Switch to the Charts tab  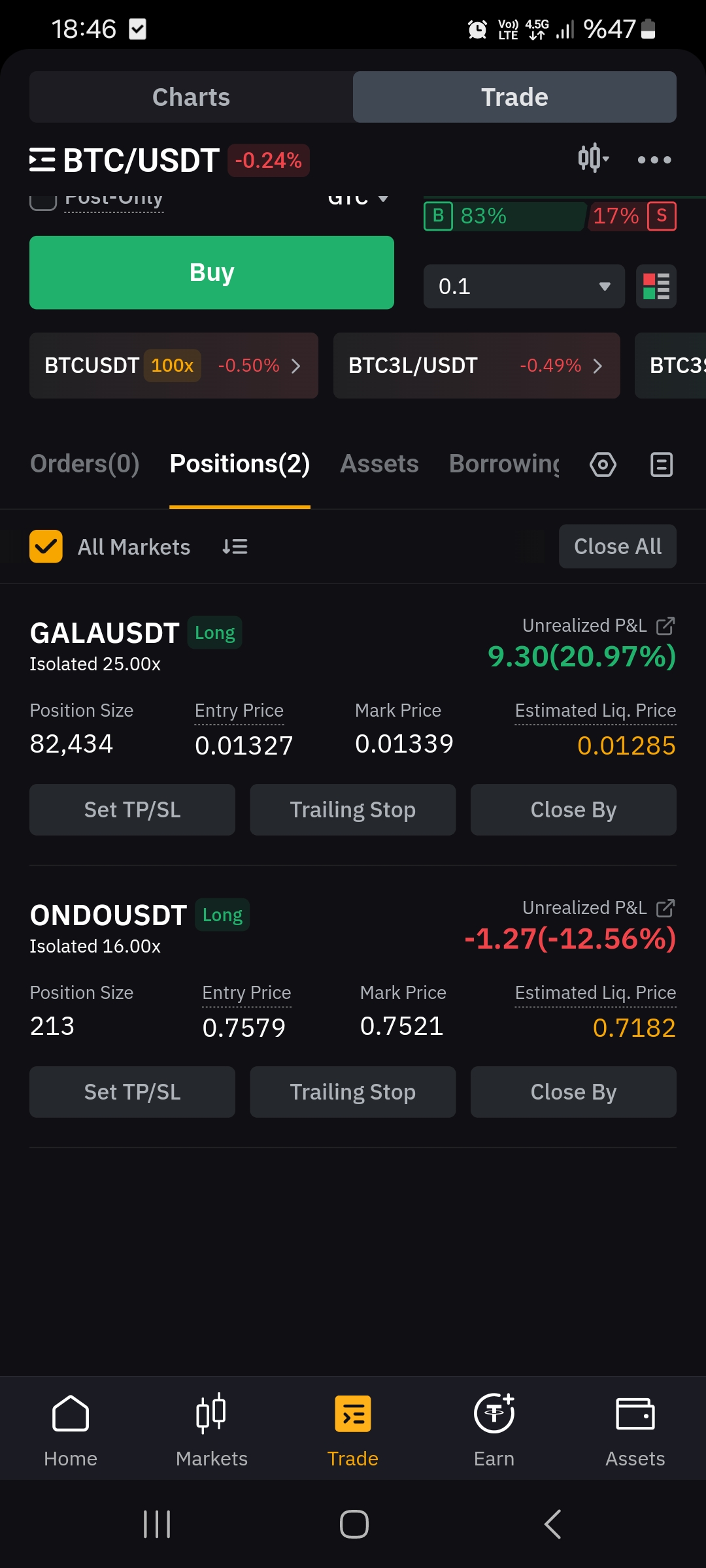coord(191,97)
